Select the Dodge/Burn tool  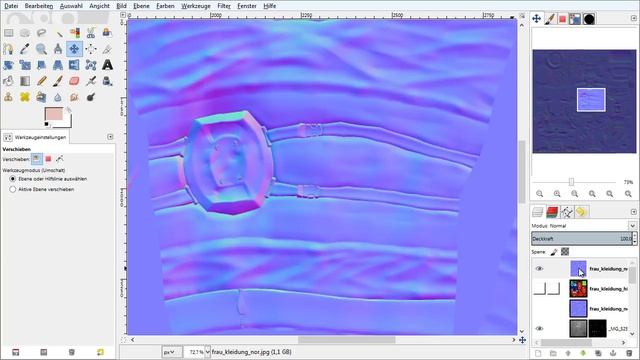[91, 97]
